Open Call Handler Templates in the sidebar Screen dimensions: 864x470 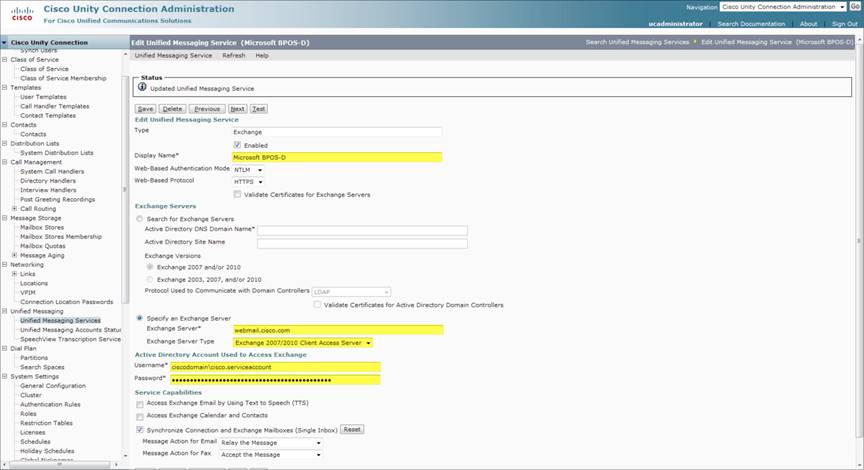pyautogui.click(x=55, y=106)
